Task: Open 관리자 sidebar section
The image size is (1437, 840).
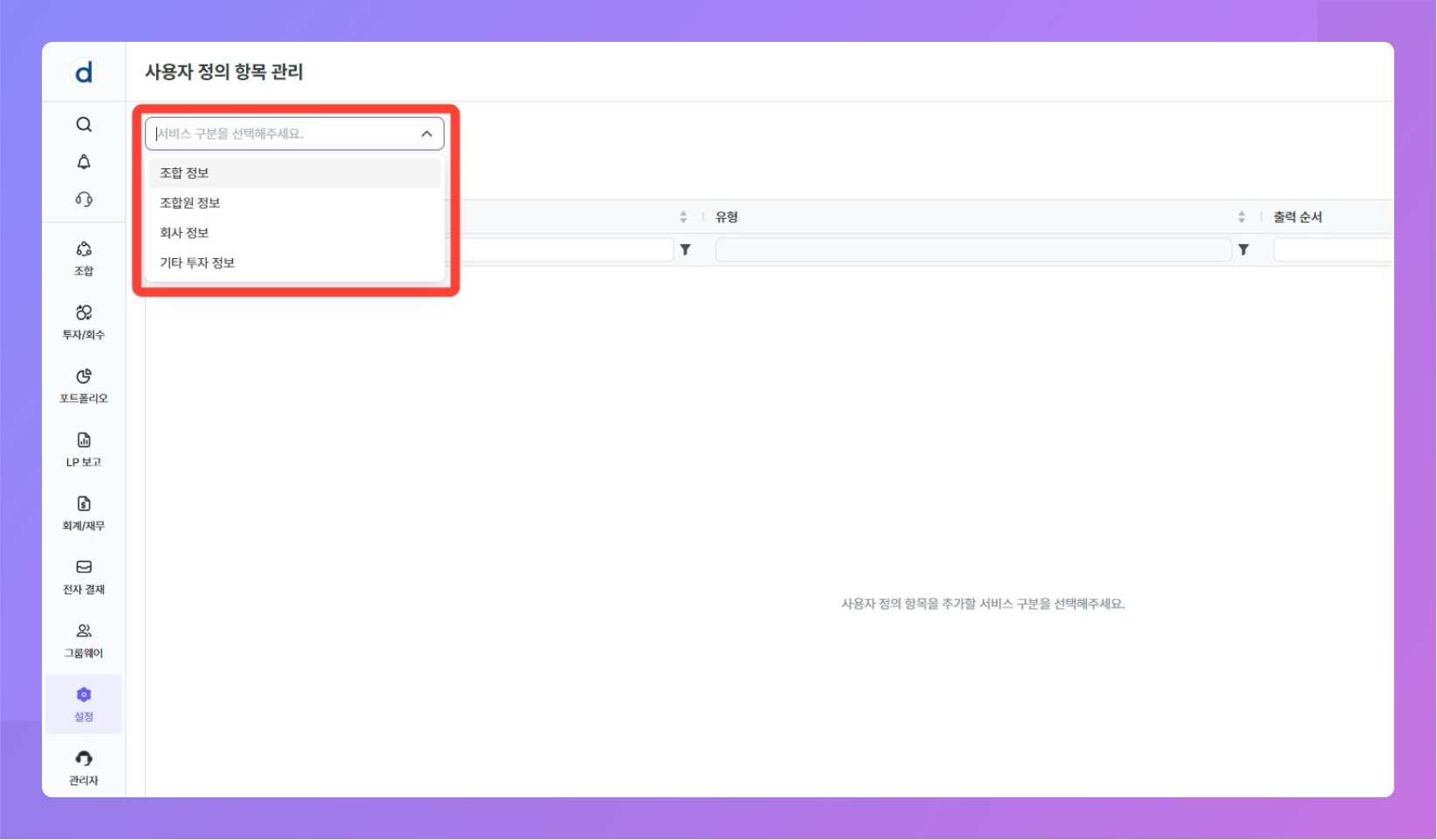Action: click(84, 768)
